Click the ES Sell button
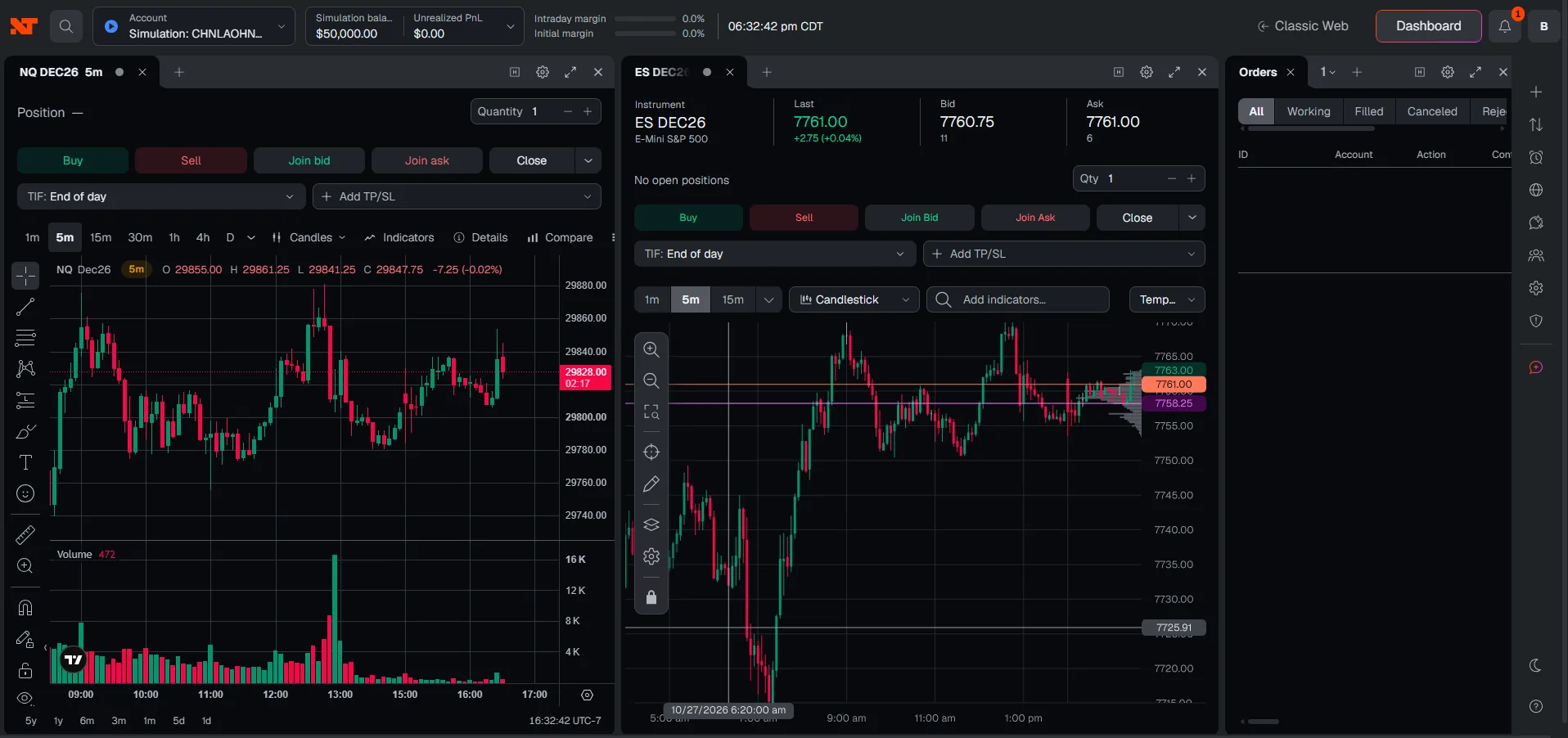 point(804,218)
